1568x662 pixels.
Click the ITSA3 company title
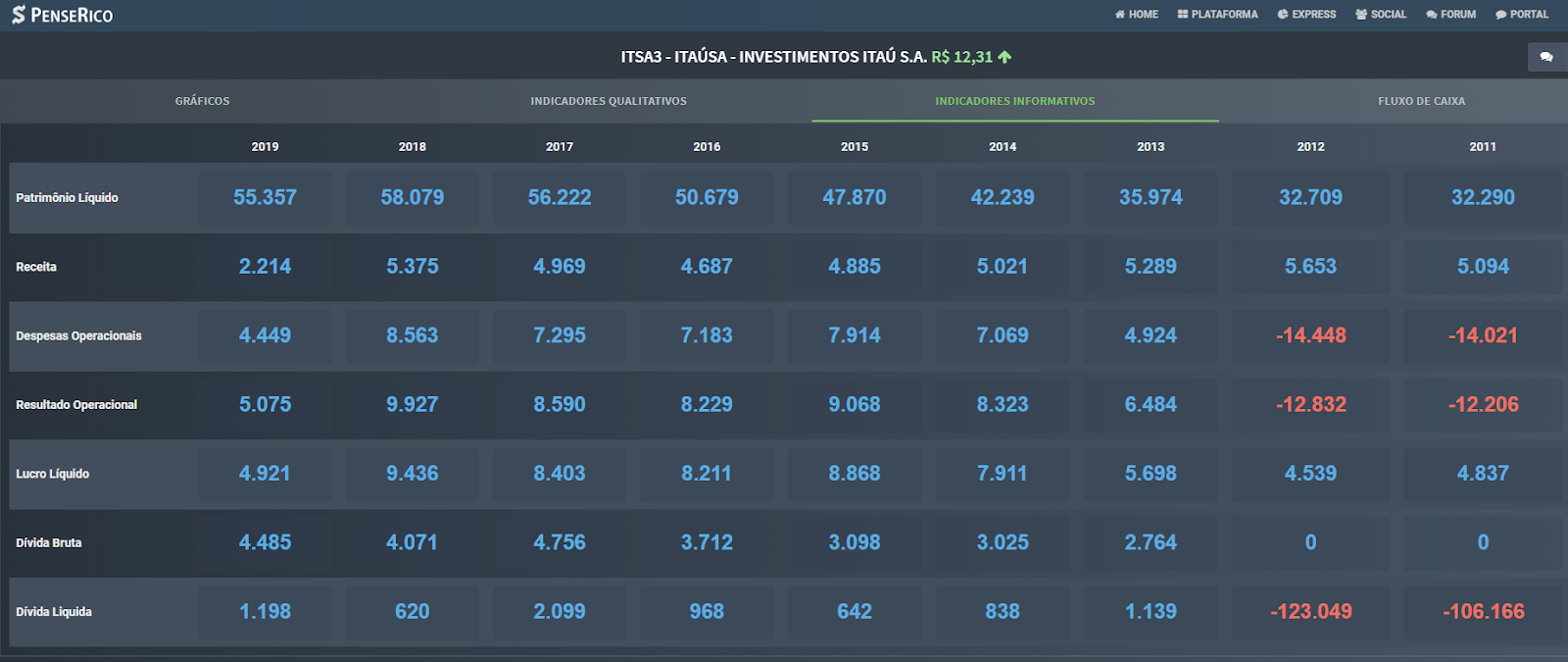[x=774, y=57]
